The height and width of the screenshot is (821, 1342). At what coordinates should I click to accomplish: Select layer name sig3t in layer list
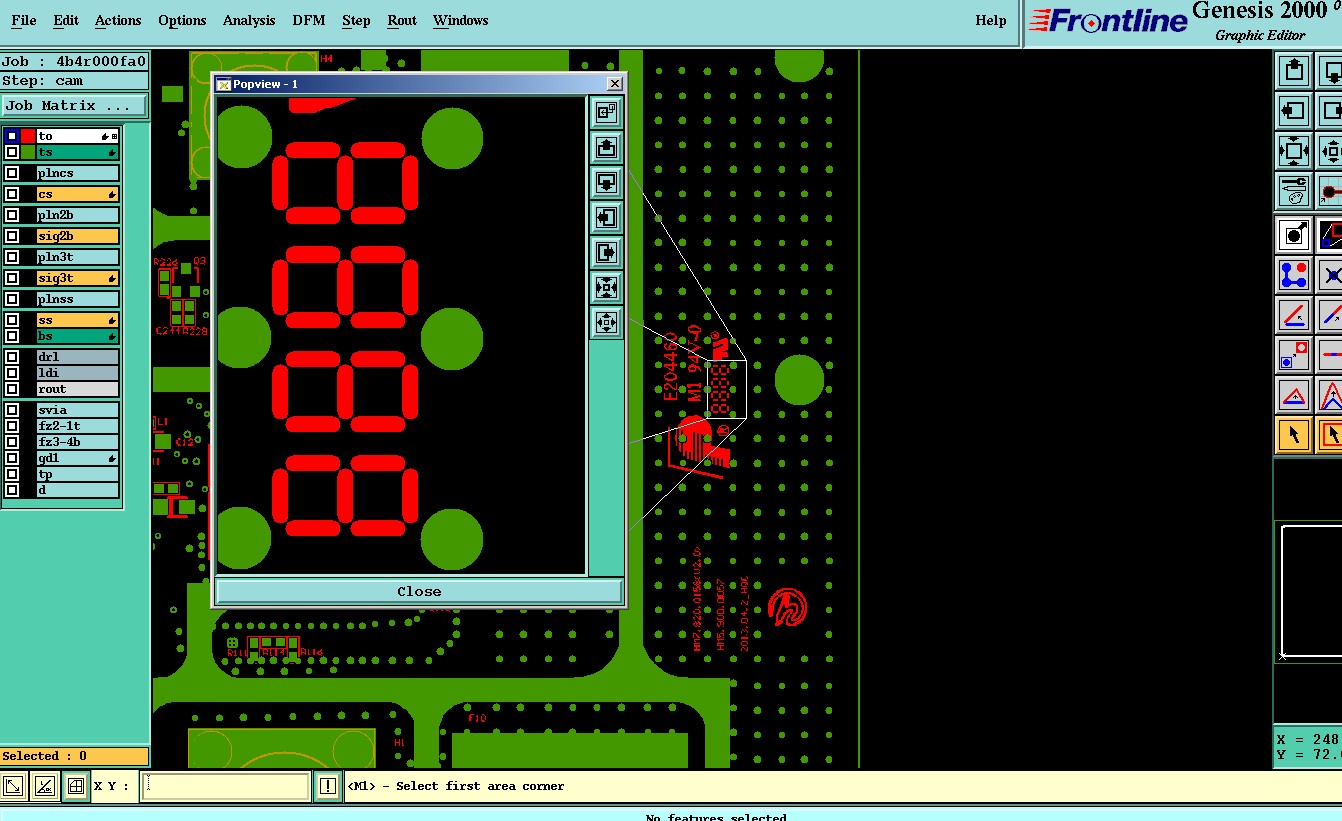78,278
